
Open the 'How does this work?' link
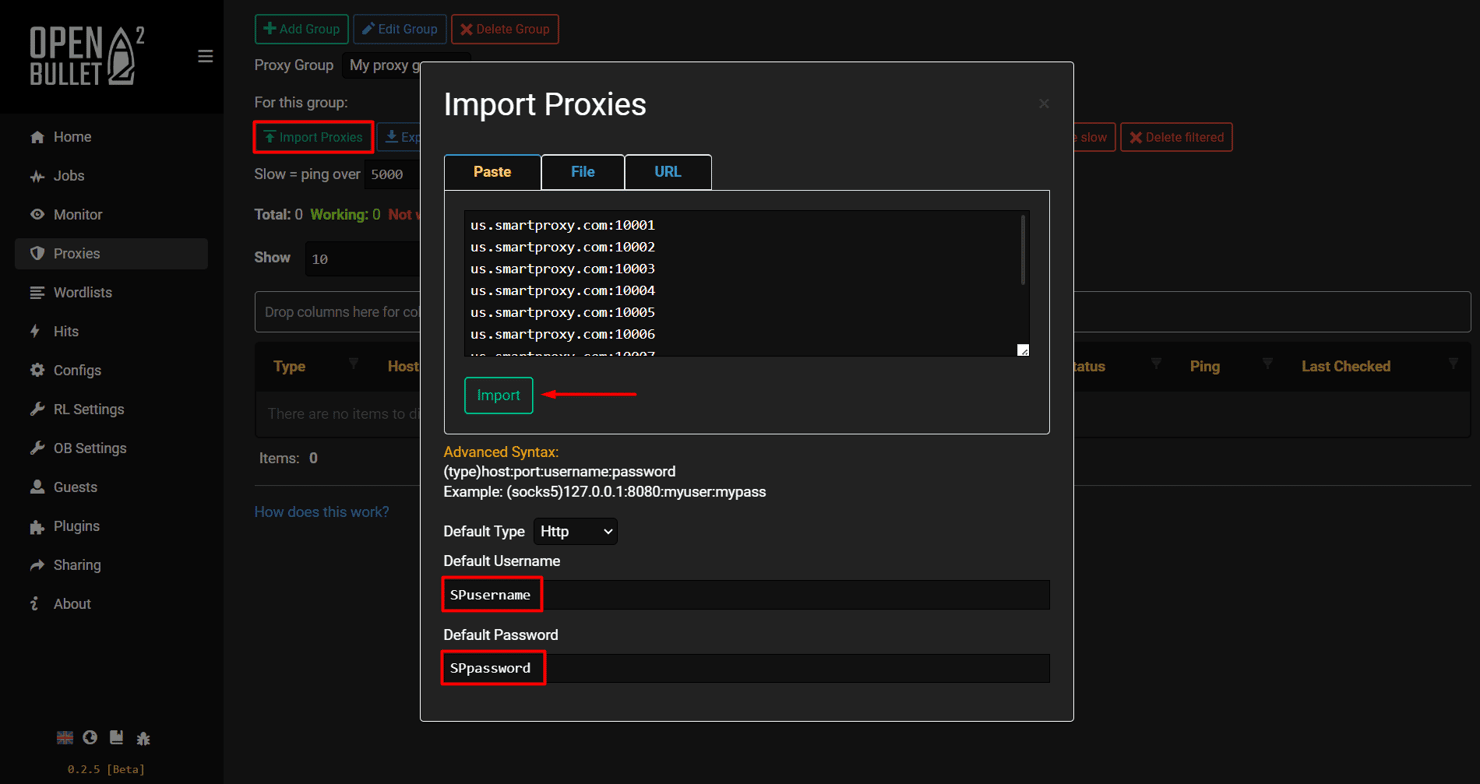click(x=321, y=512)
